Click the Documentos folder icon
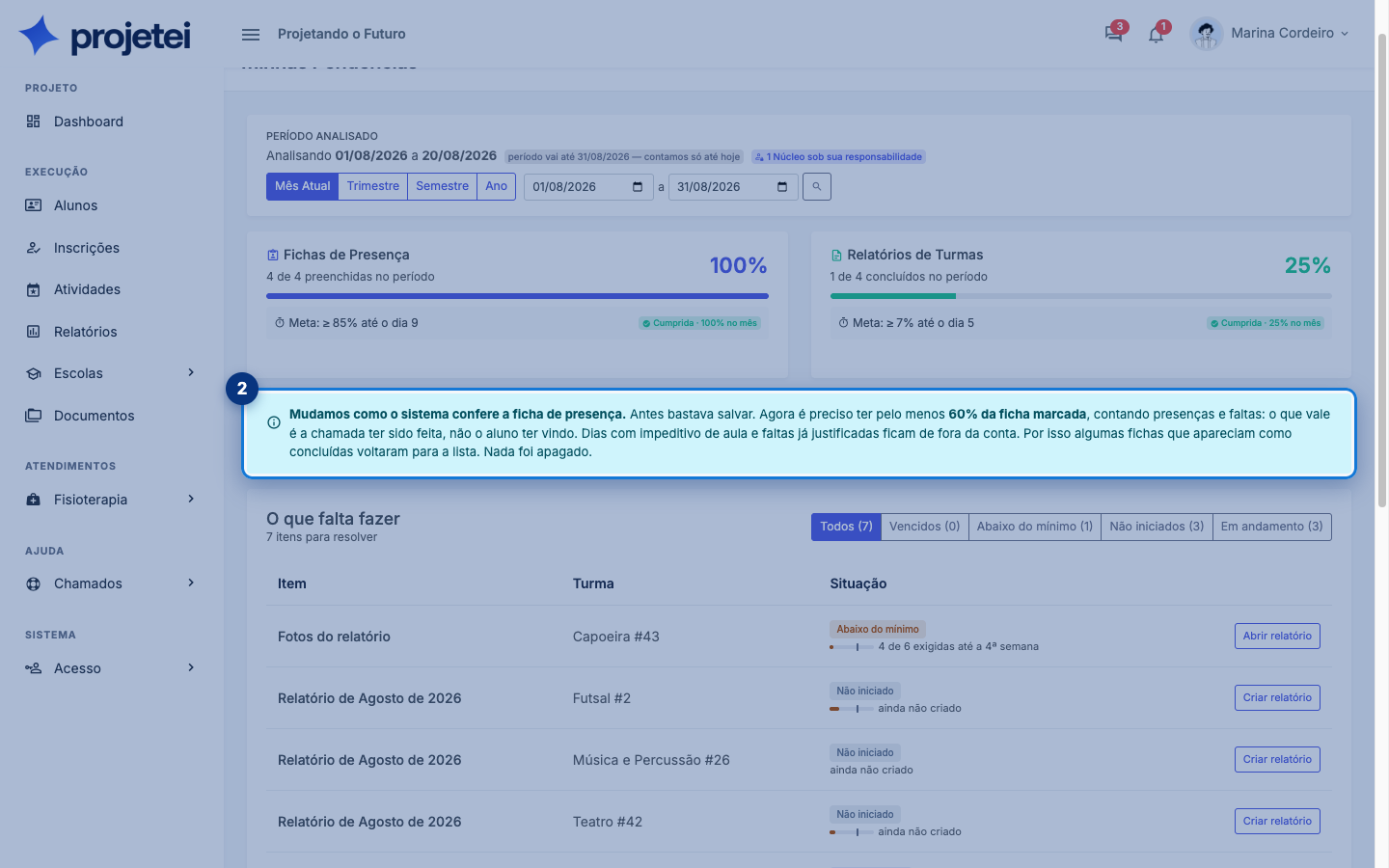Image resolution: width=1389 pixels, height=868 pixels. [x=34, y=416]
